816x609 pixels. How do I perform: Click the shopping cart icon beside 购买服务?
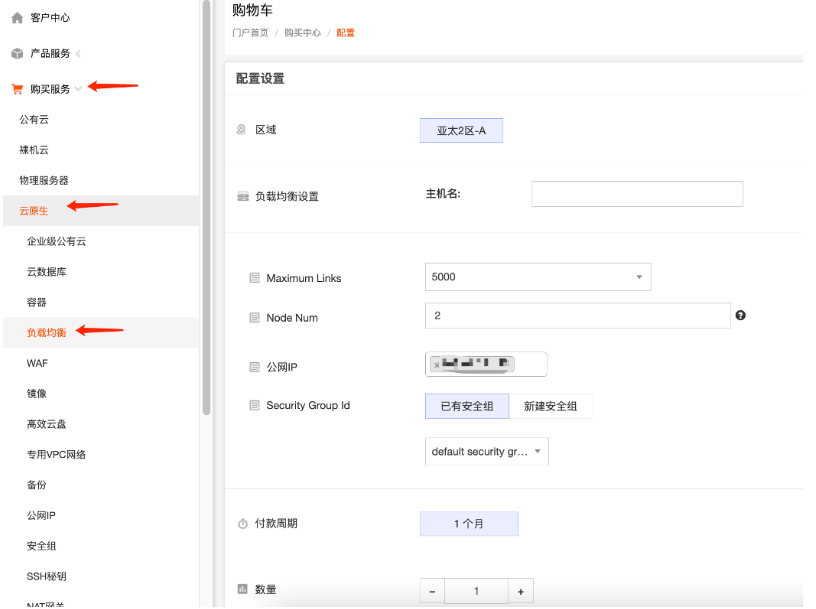point(17,87)
